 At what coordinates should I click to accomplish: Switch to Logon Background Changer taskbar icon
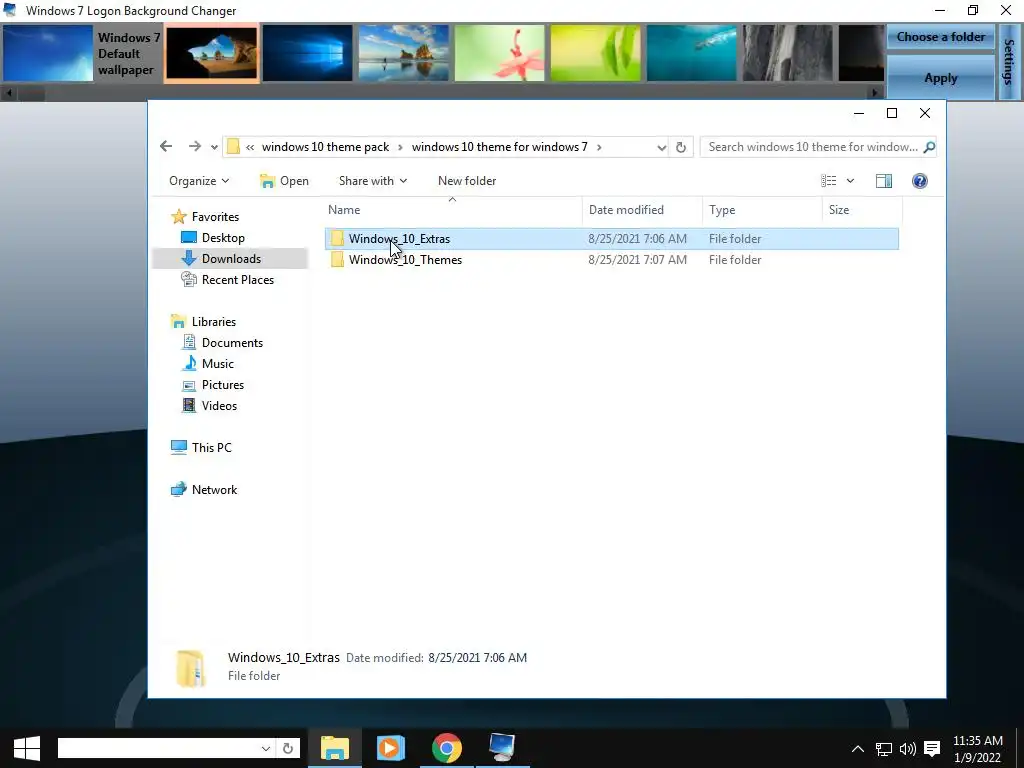(502, 748)
